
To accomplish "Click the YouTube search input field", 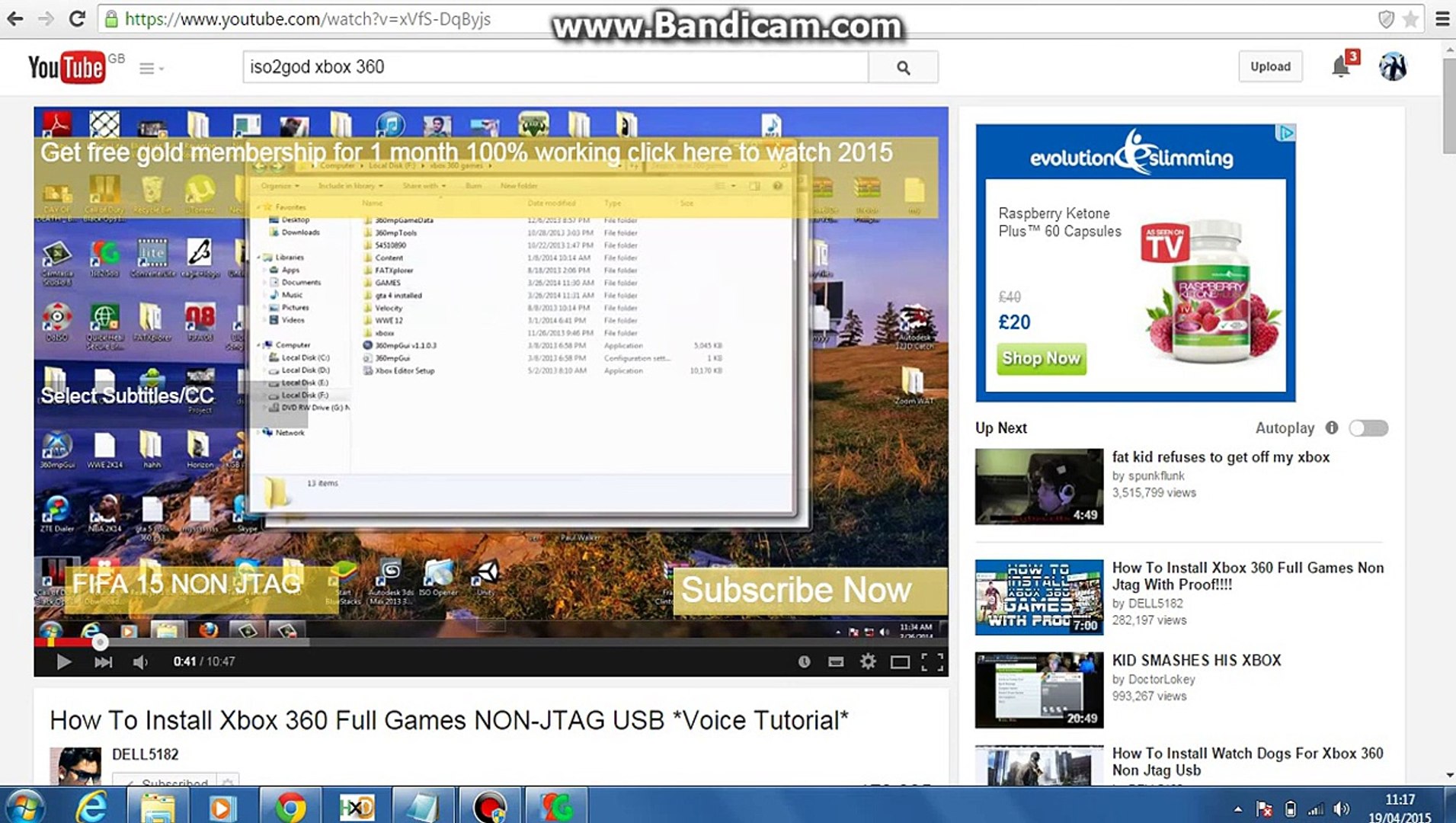I will coord(555,67).
